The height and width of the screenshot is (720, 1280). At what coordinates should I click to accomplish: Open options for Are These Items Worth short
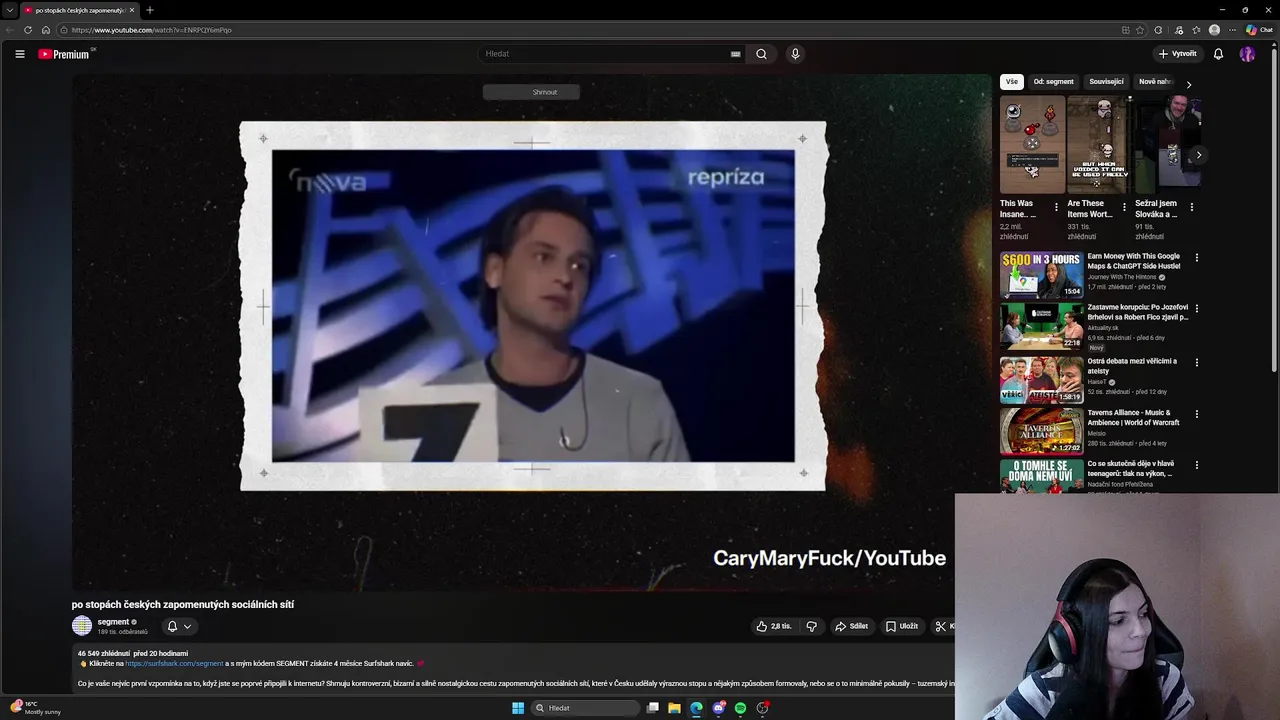pos(1124,207)
